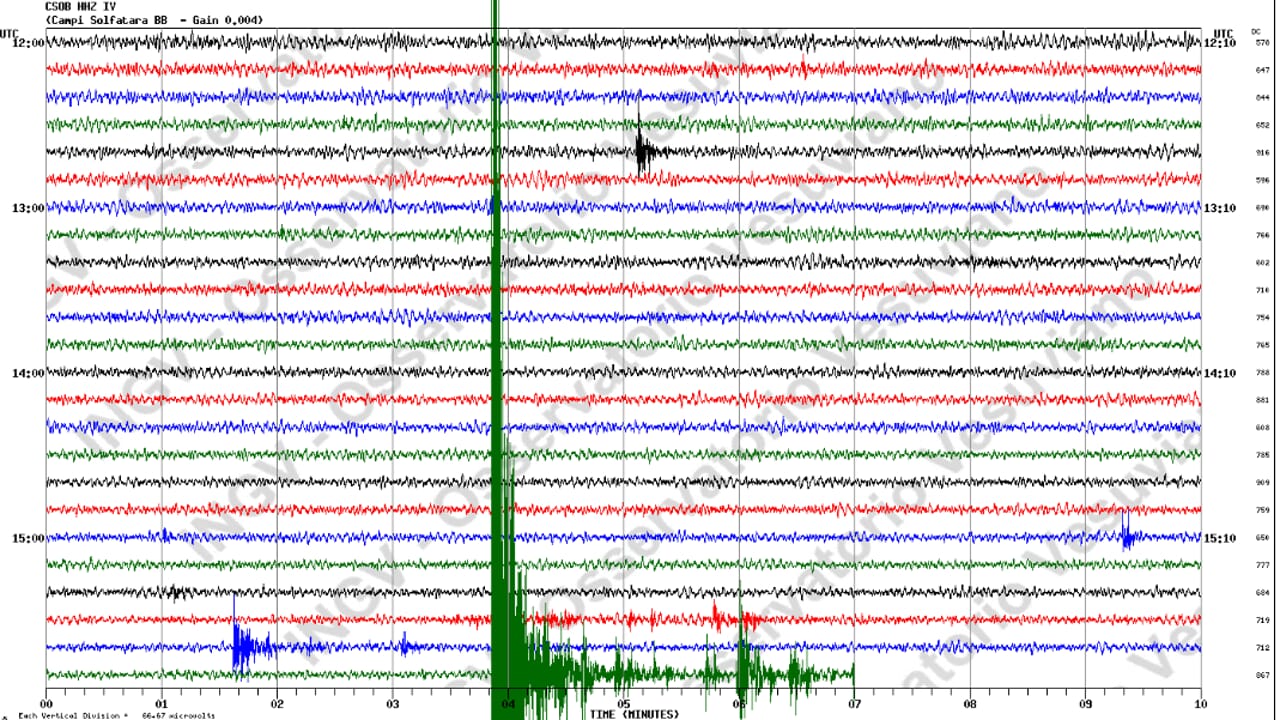The width and height of the screenshot is (1280, 720).
Task: Click the DC value 788
Action: click(1262, 373)
